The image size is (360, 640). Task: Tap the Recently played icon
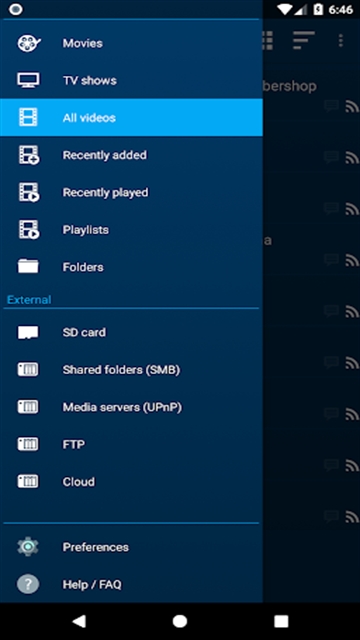pyautogui.click(x=29, y=192)
